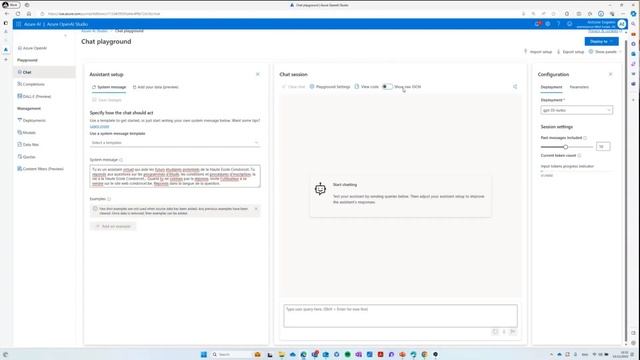This screenshot has width=640, height=360.
Task: Open app launcher grid in Azure header
Action: (x=18, y=24)
